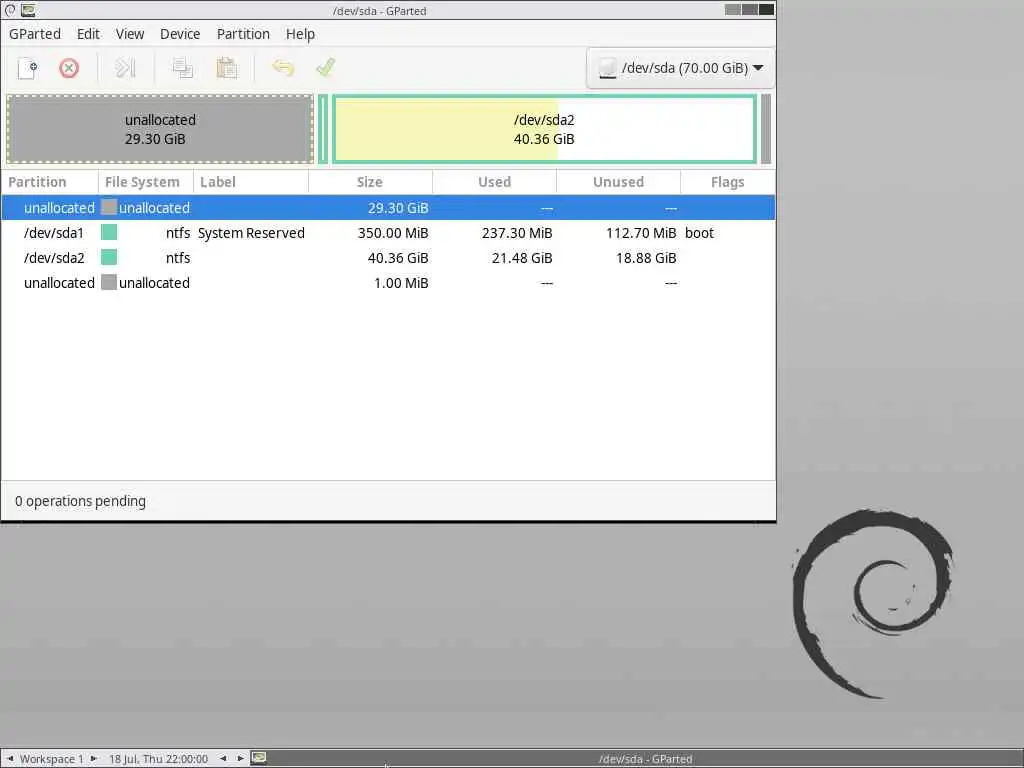This screenshot has height=768, width=1024.
Task: Activate the /dev/sda - GParted taskbar entry
Action: [645, 759]
